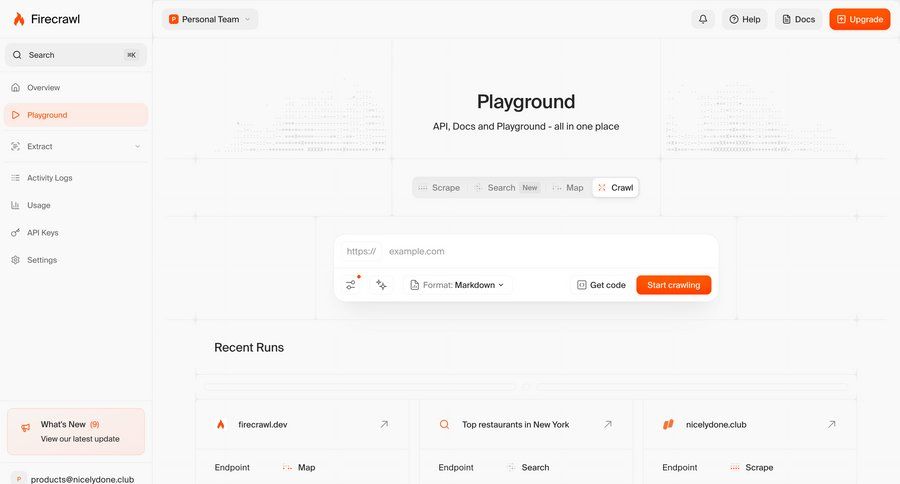900x484 pixels.
Task: Select the Crawl tab
Action: (615, 188)
